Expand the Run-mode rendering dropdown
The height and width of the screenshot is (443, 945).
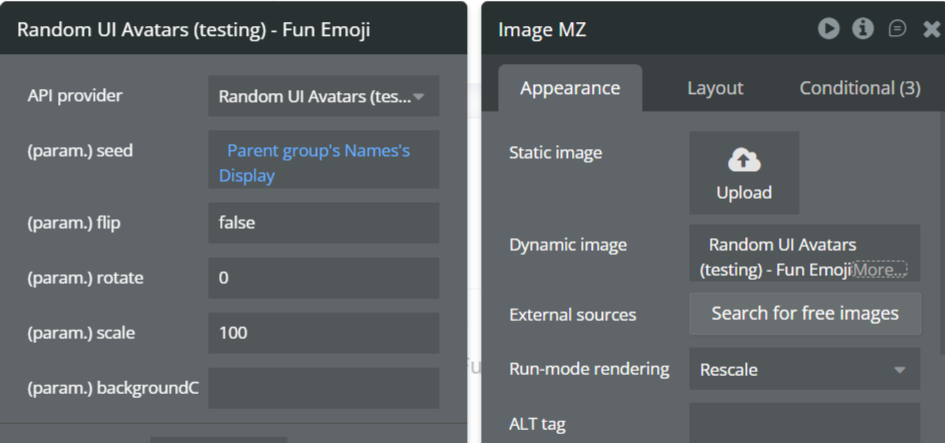[804, 370]
